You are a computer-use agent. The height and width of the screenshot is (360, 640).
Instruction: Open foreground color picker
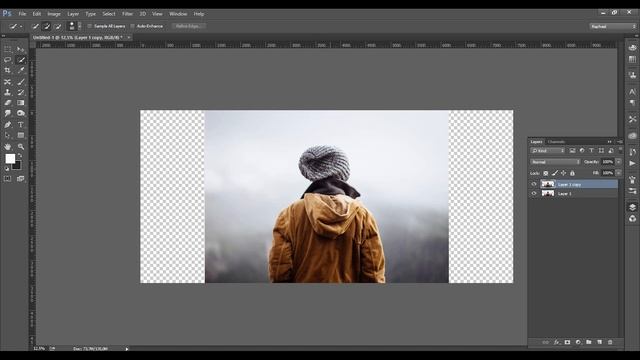[x=10, y=158]
